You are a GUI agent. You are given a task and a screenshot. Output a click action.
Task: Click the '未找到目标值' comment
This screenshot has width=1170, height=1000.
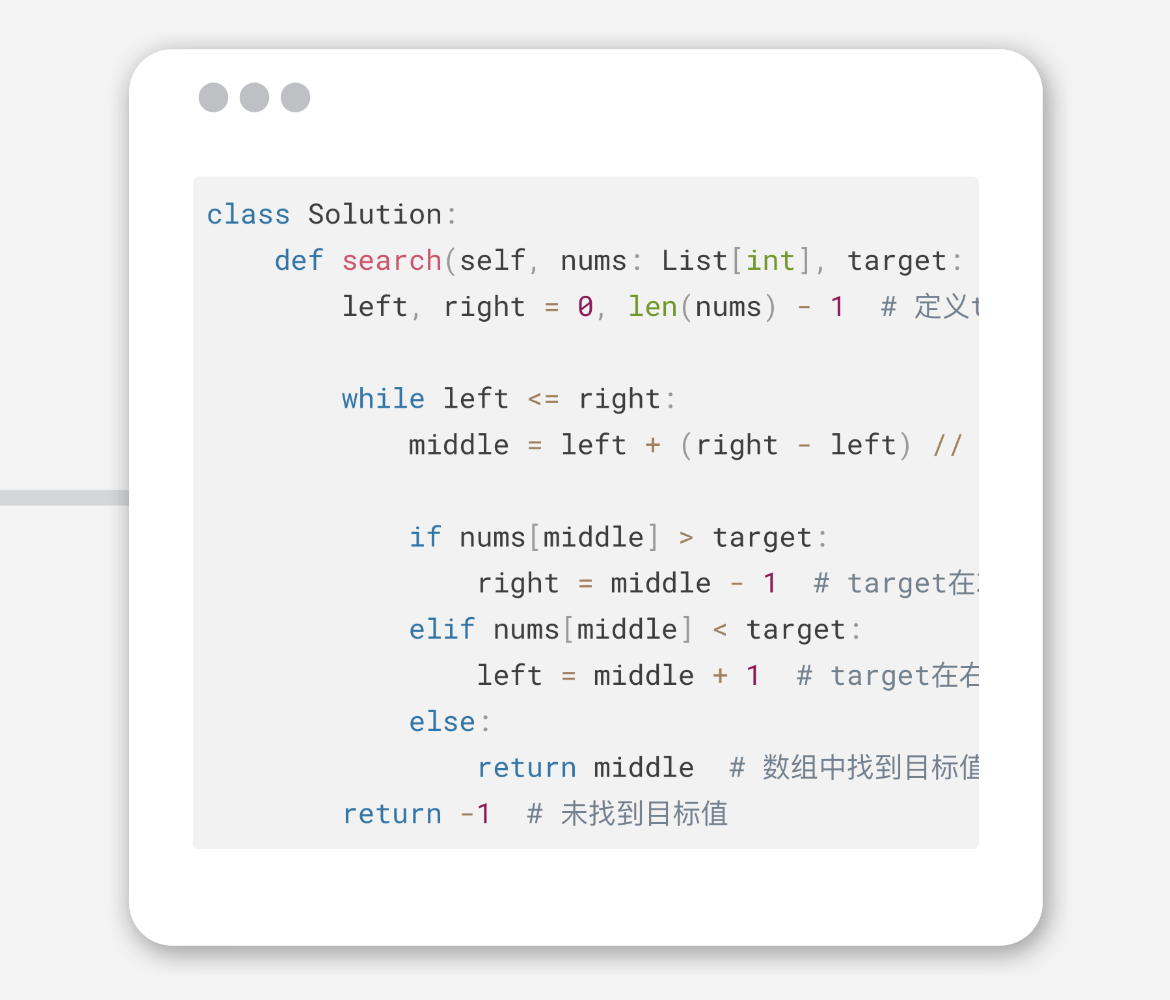tap(644, 814)
